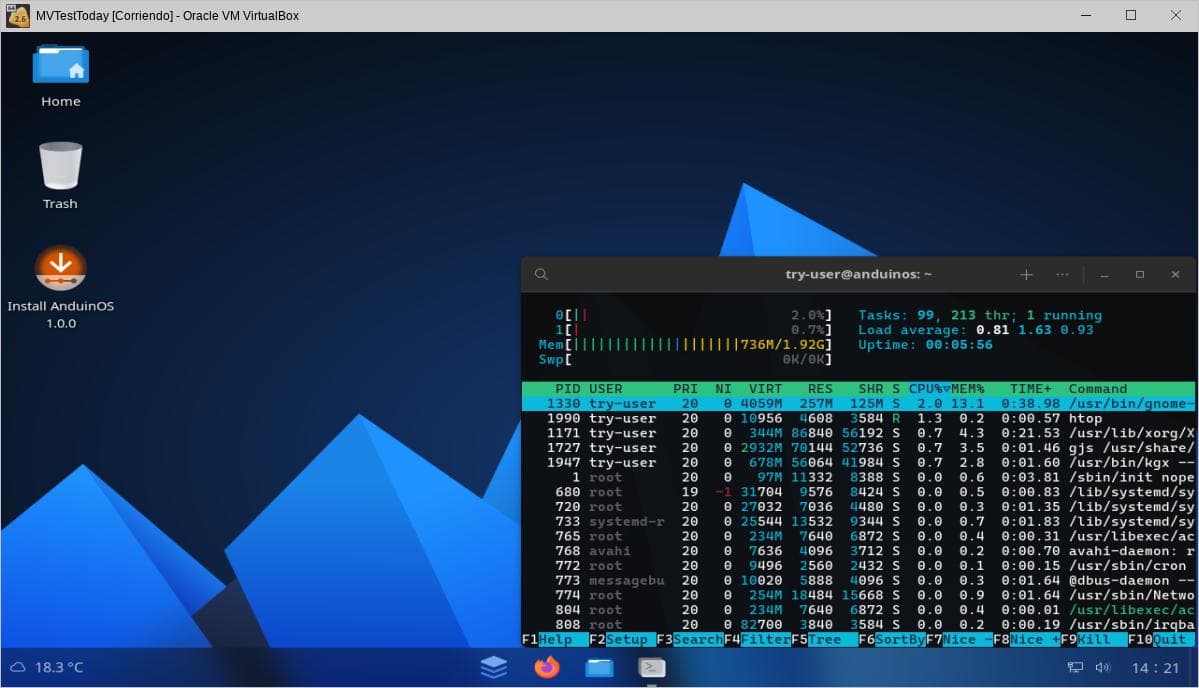Screen dimensions: 1199x688
Task: Click the Tasks summary line in htop
Action: coord(980,315)
